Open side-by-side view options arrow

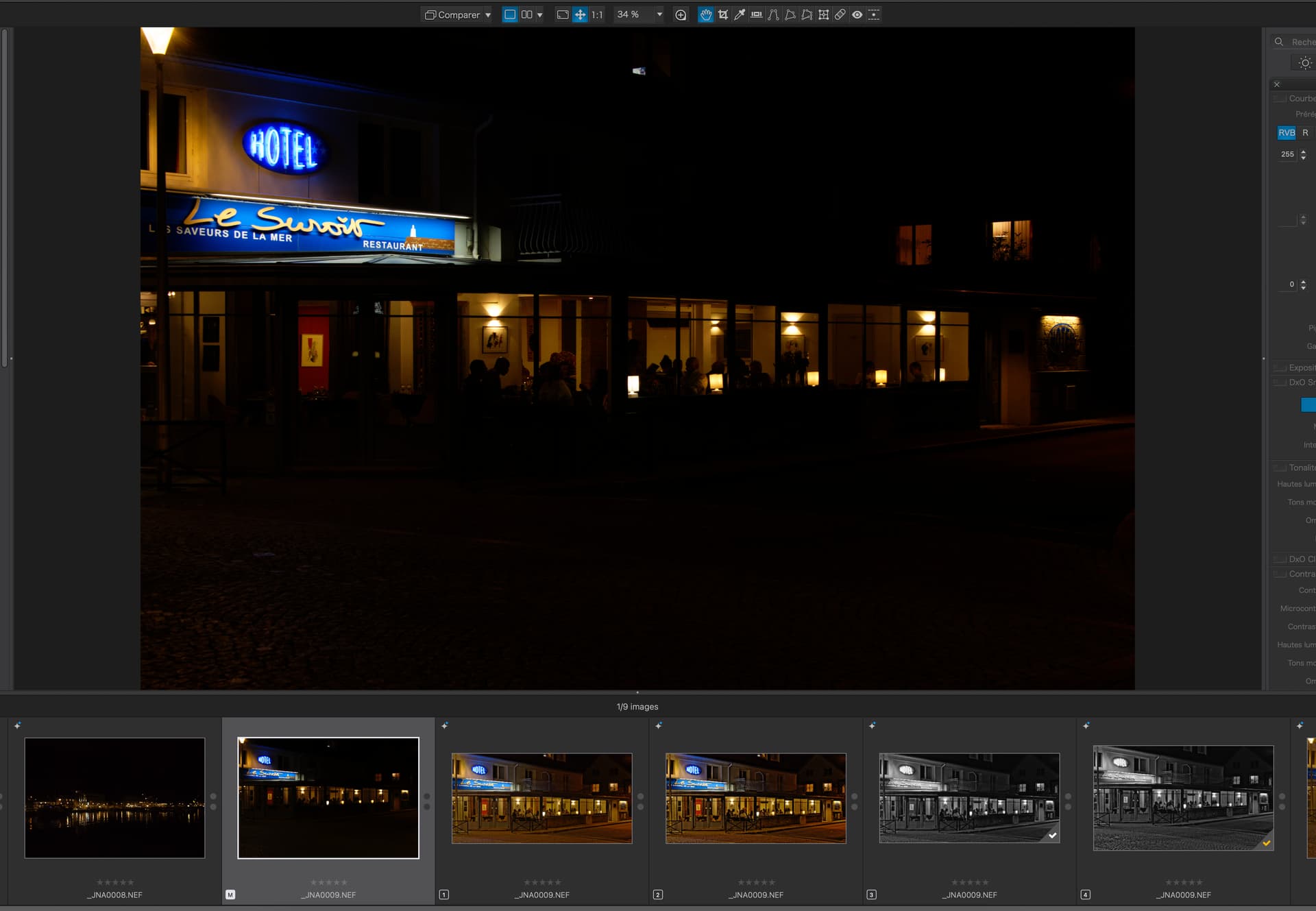[x=539, y=14]
